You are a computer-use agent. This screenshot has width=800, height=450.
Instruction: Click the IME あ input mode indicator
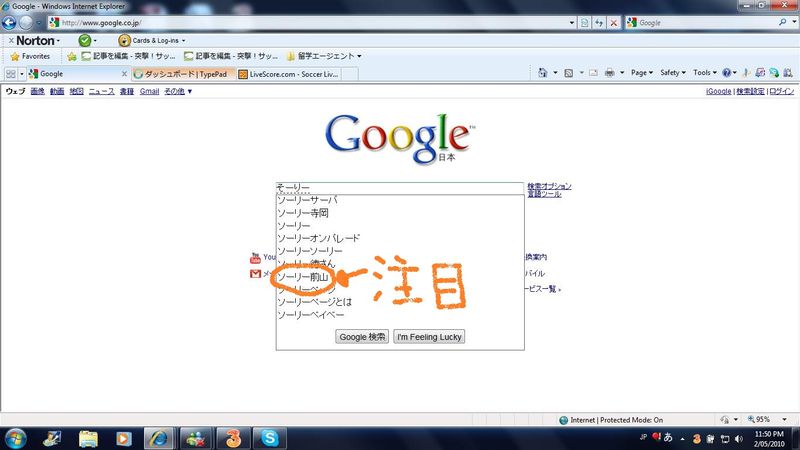668,437
